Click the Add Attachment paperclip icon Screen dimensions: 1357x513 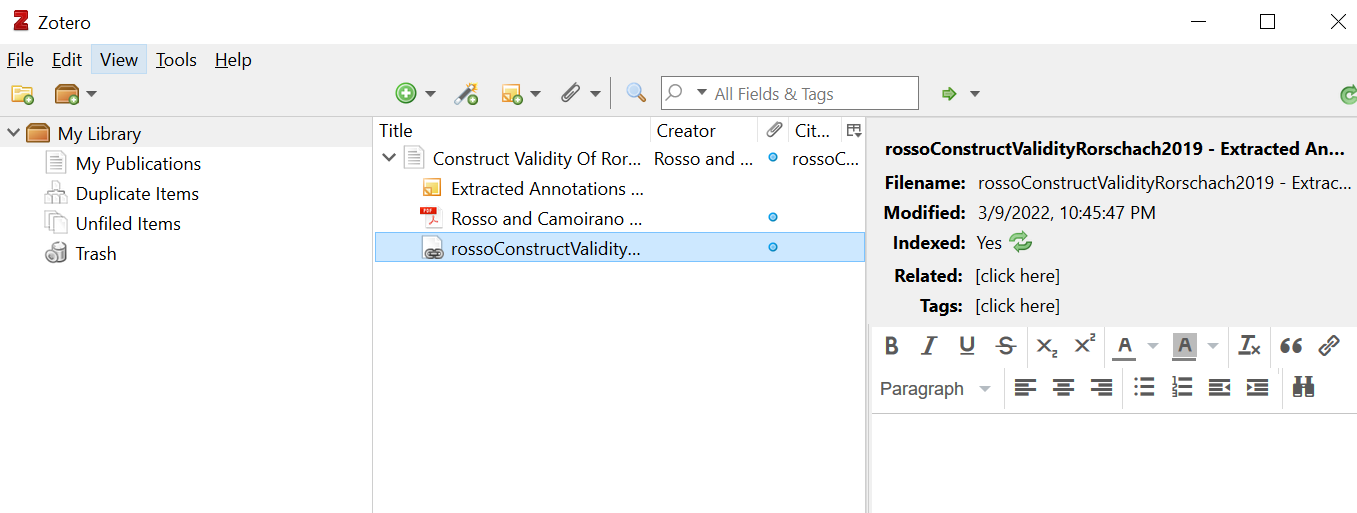coord(571,94)
